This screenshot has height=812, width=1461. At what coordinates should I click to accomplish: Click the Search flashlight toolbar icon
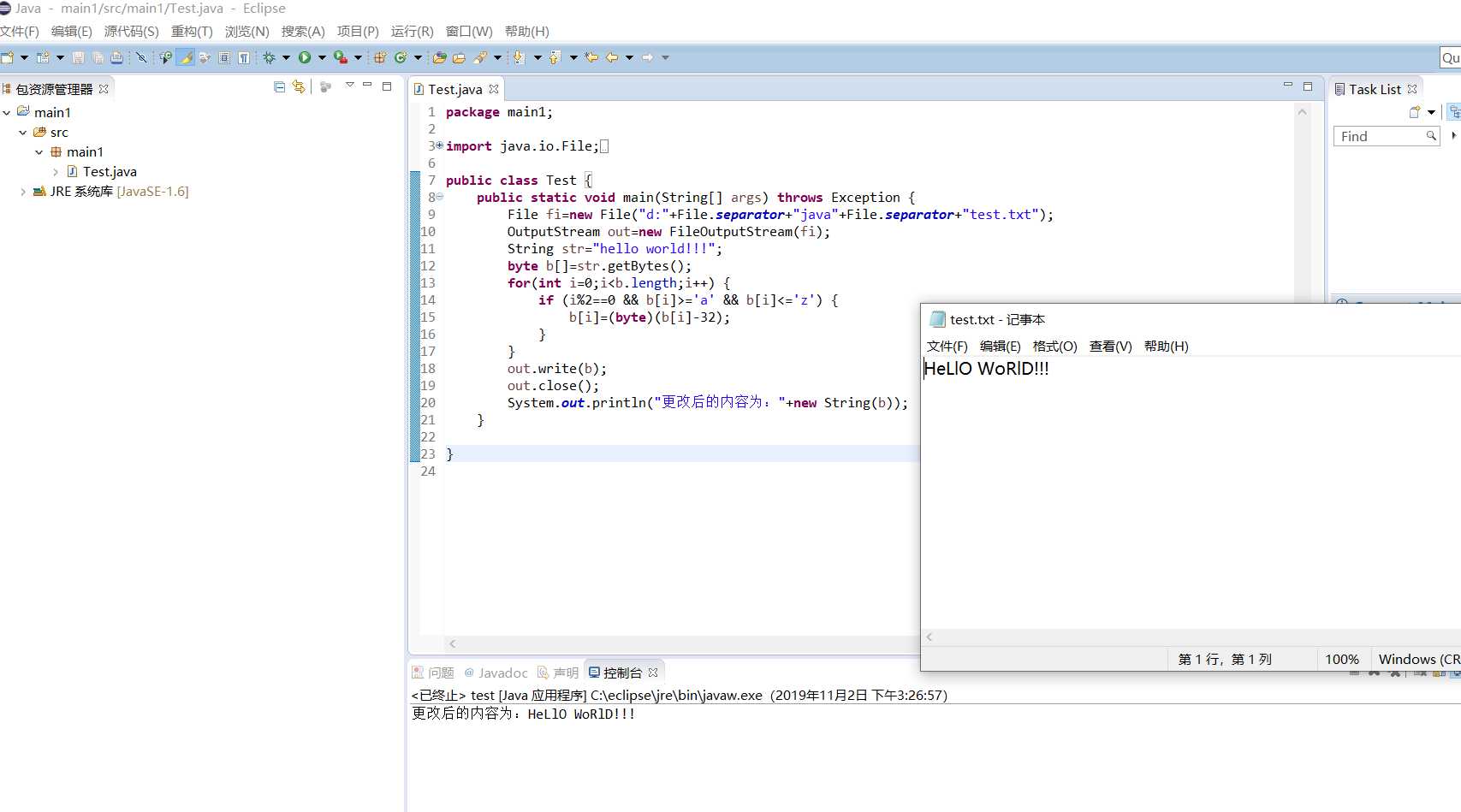click(480, 57)
